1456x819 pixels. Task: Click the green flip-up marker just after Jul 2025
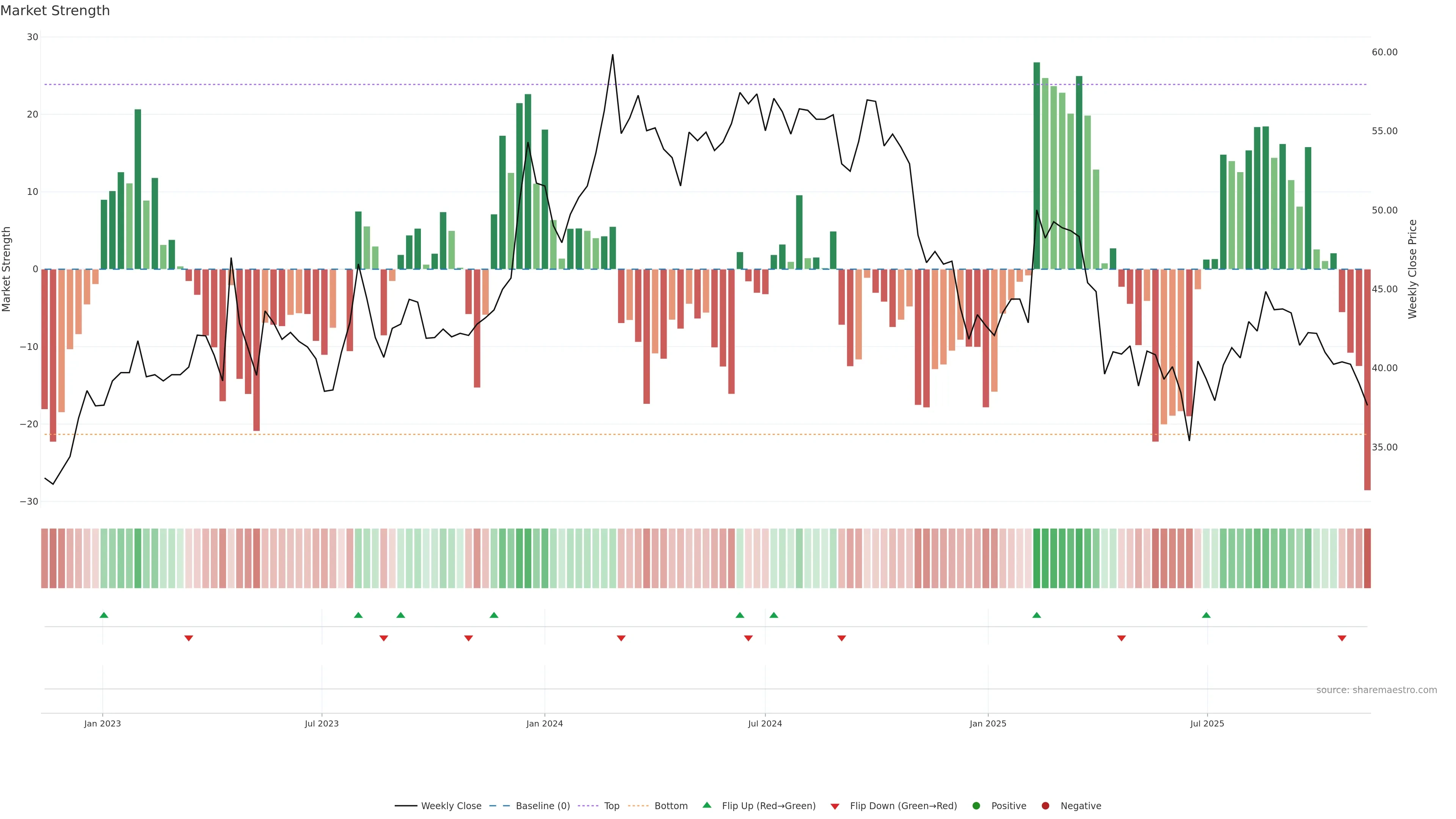pos(1206,615)
